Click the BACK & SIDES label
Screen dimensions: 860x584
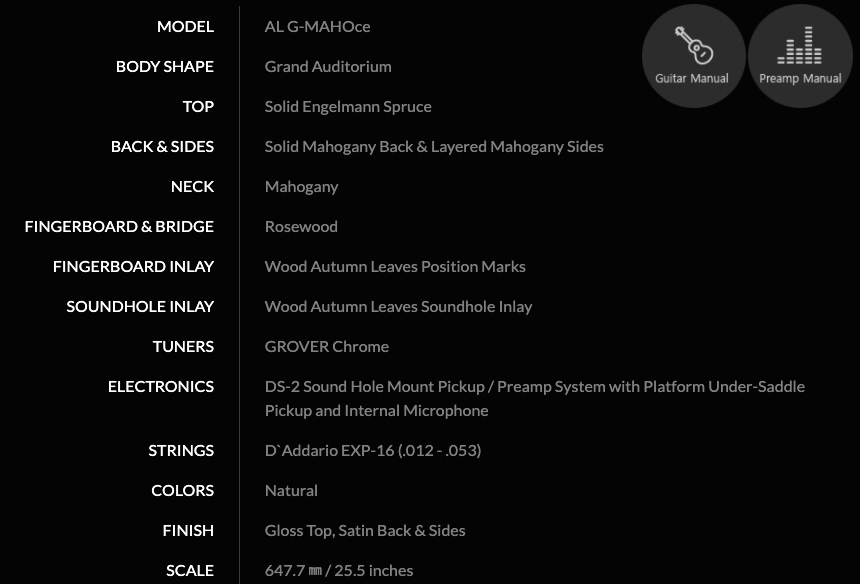coord(162,146)
